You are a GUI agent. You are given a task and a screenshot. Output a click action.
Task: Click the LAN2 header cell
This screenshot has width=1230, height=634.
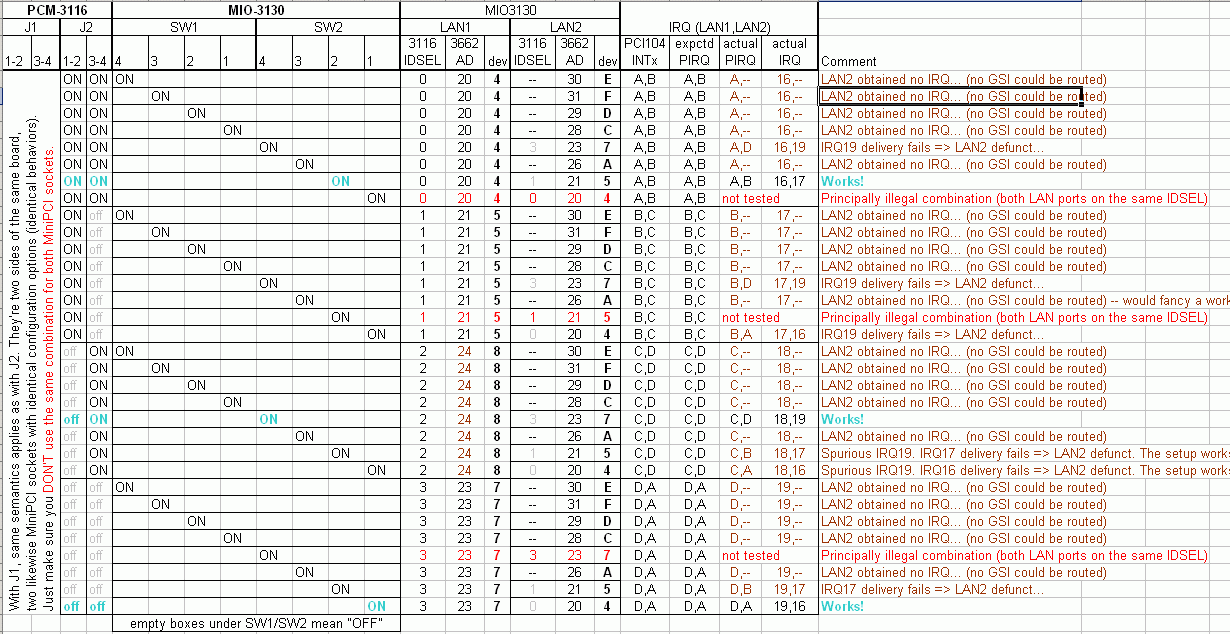click(565, 28)
